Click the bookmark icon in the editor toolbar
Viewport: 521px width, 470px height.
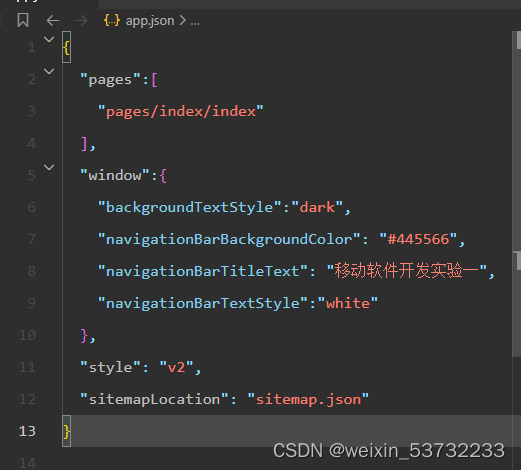pos(23,20)
